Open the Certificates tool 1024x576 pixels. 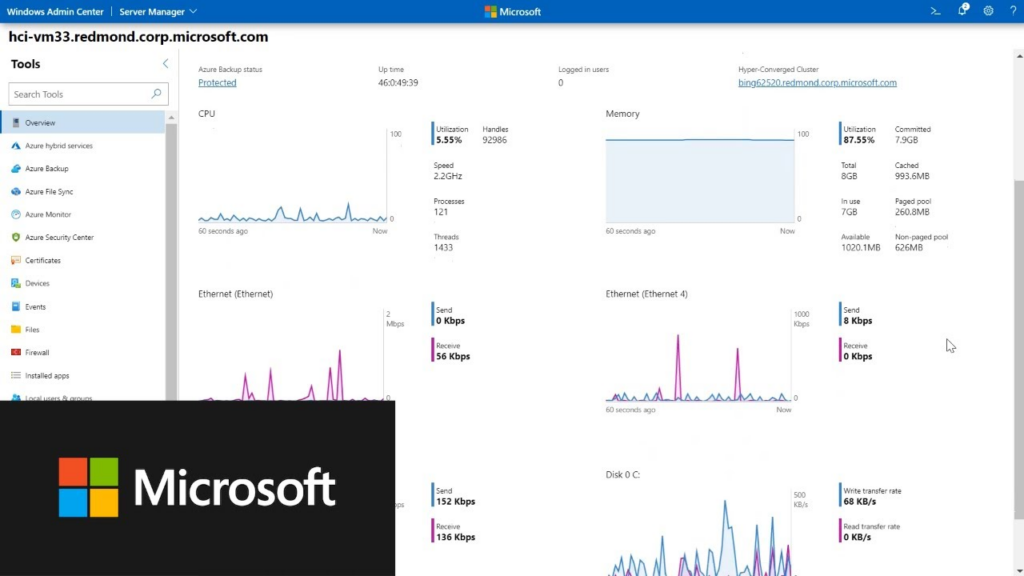pyautogui.click(x=43, y=261)
